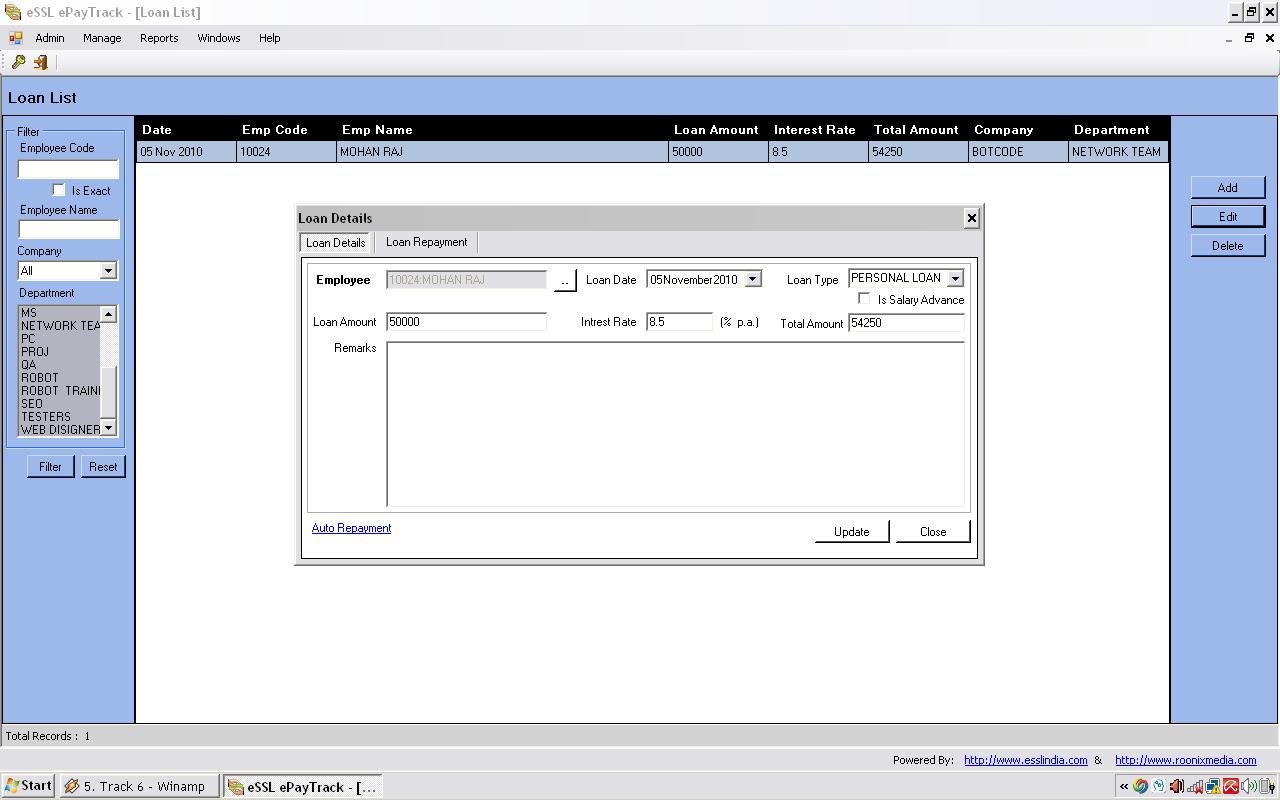This screenshot has height=800, width=1280.
Task: Open employee browse button with two dots
Action: point(565,281)
